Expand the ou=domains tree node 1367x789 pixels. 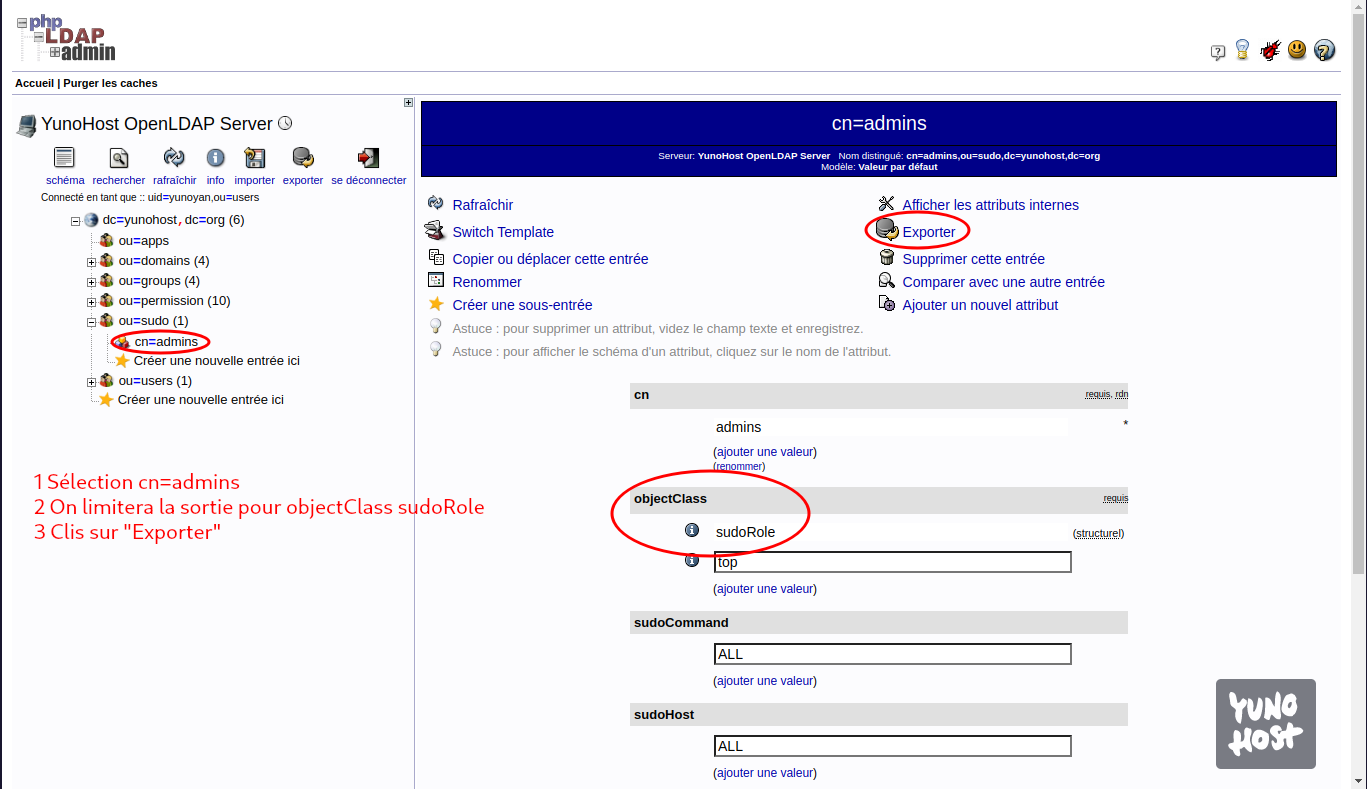pos(91,262)
